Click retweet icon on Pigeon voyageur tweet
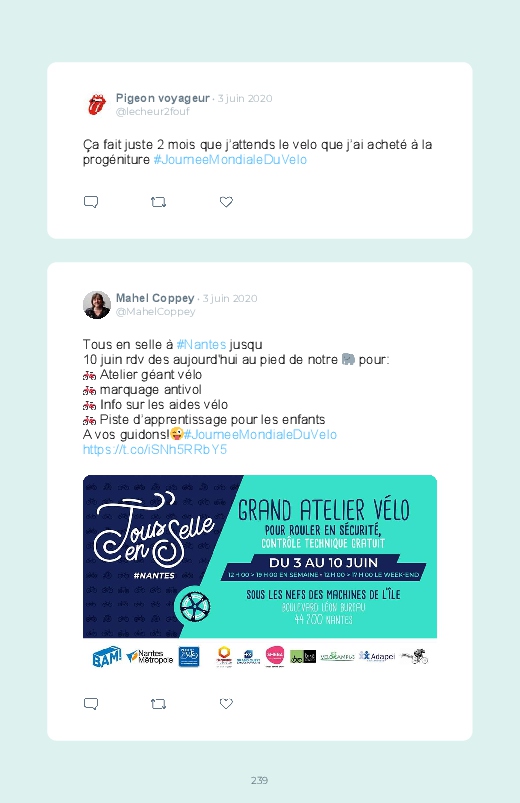 158,202
